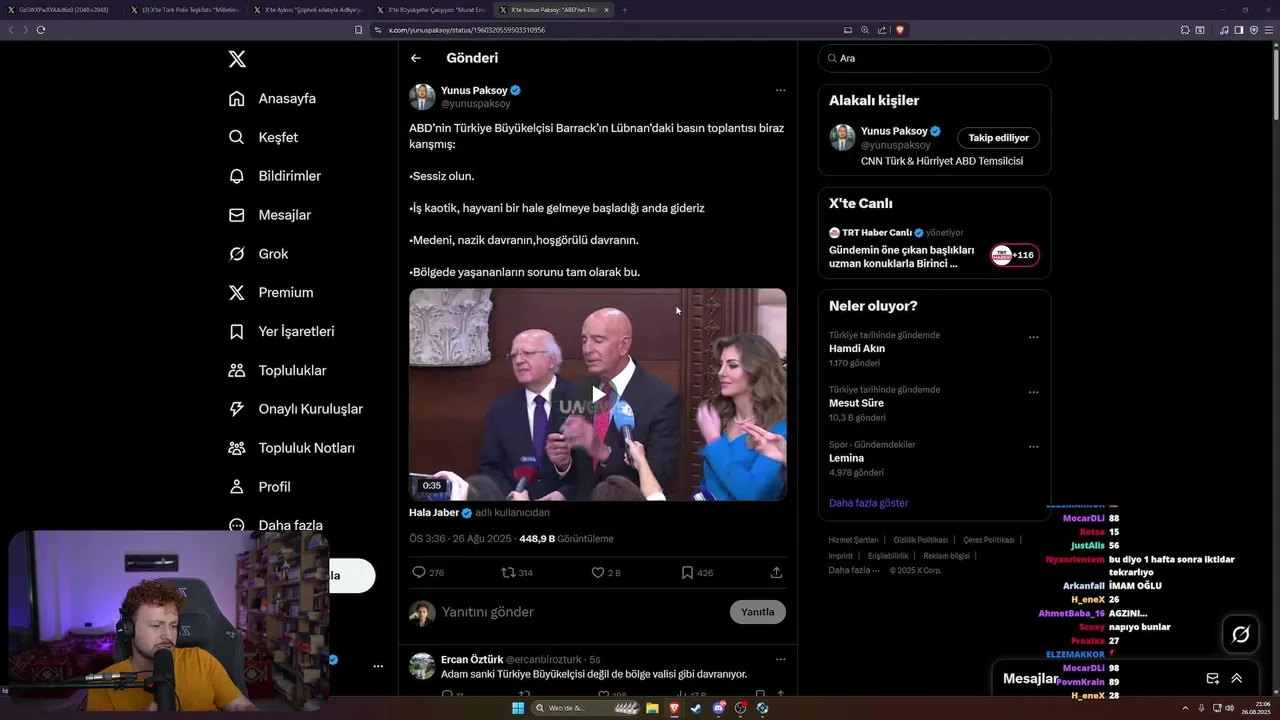Image resolution: width=1280 pixels, height=720 pixels.
Task: Click the reply icon with 276
Action: click(419, 573)
